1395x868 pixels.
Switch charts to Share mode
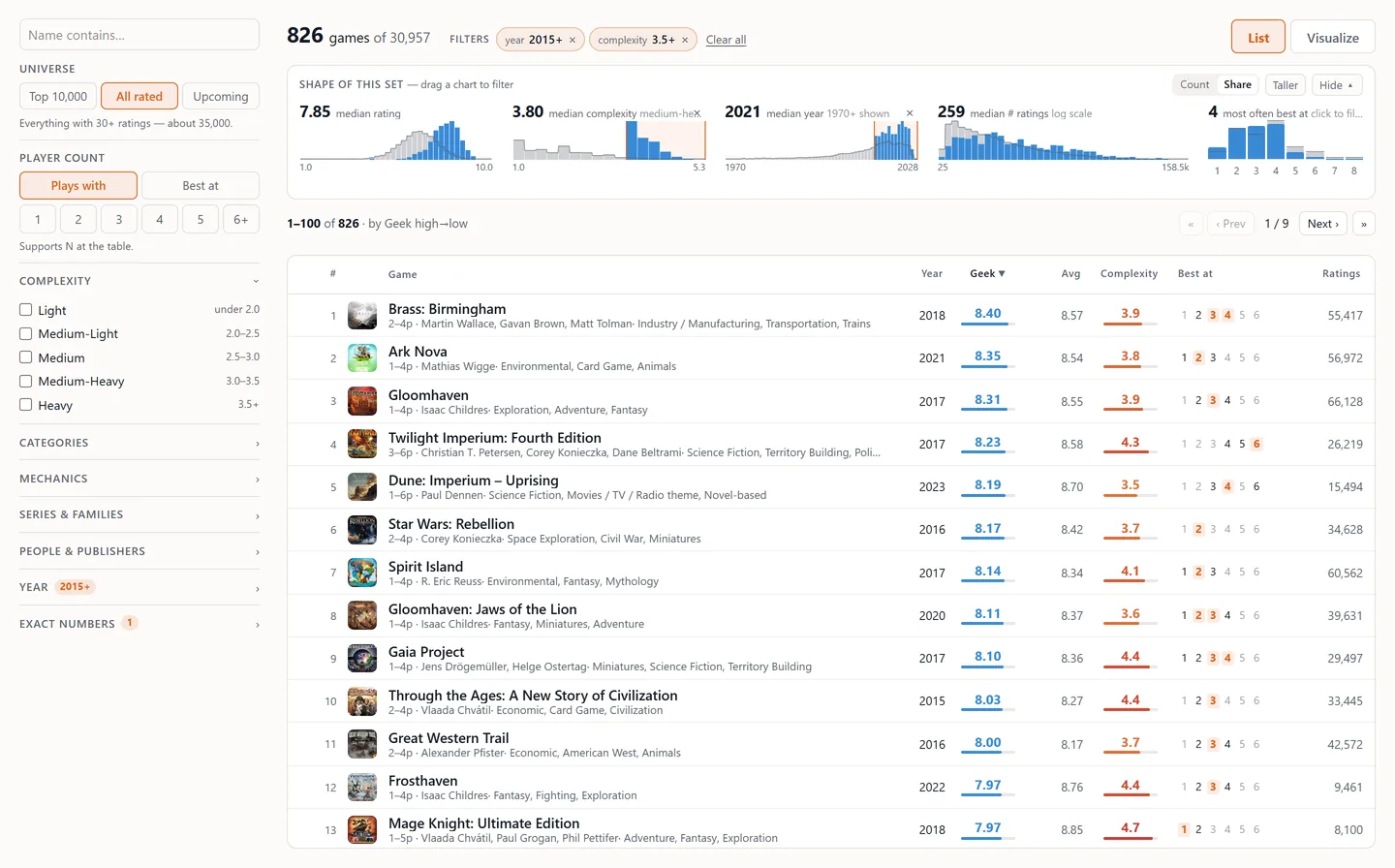(x=1237, y=85)
